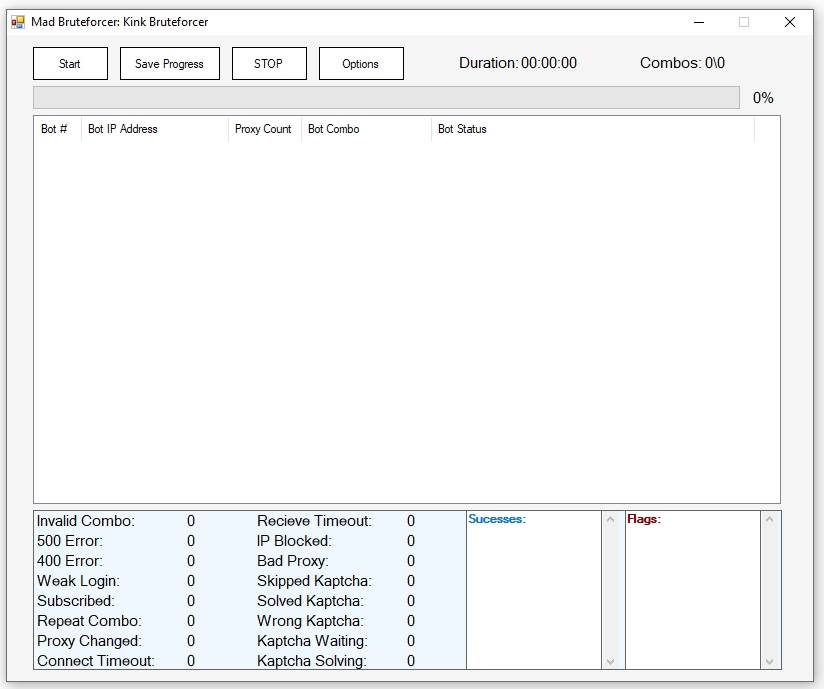Close the Mad Bruteforcer window
824x689 pixels.
[x=790, y=22]
